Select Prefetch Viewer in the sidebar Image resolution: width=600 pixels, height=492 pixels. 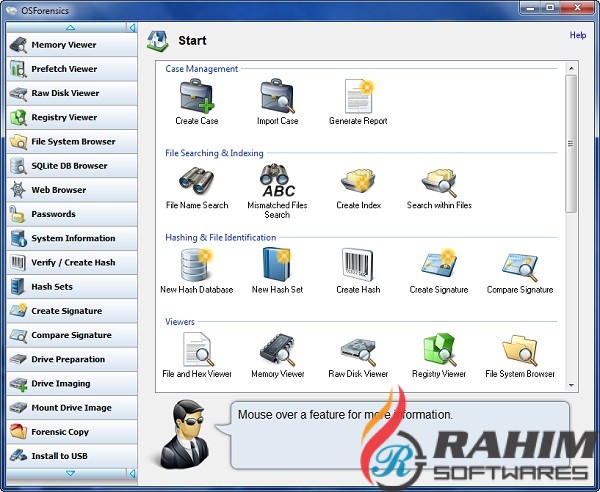pos(72,69)
